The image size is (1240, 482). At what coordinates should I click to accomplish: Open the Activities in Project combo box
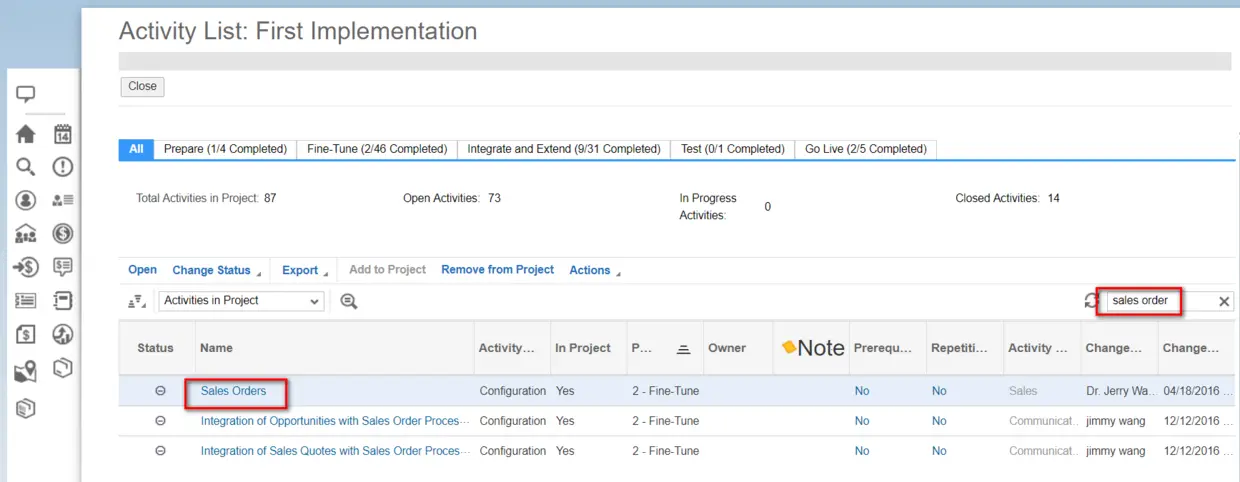(241, 301)
